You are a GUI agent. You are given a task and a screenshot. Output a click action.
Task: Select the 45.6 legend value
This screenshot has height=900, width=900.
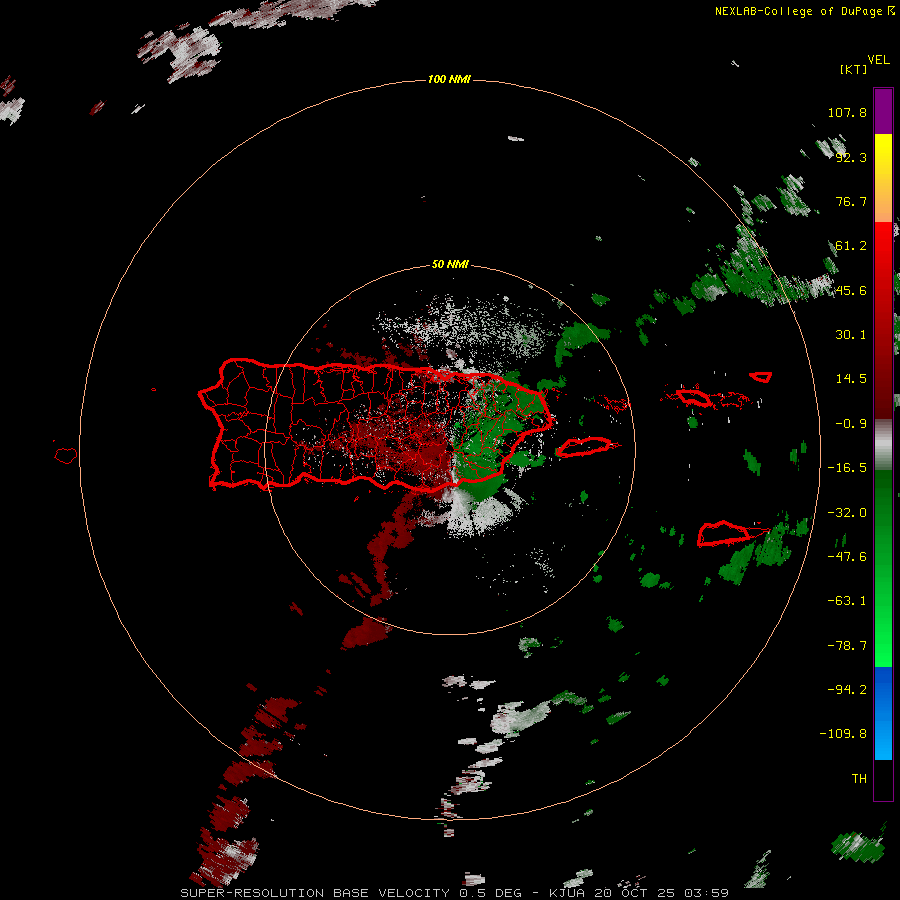point(851,290)
